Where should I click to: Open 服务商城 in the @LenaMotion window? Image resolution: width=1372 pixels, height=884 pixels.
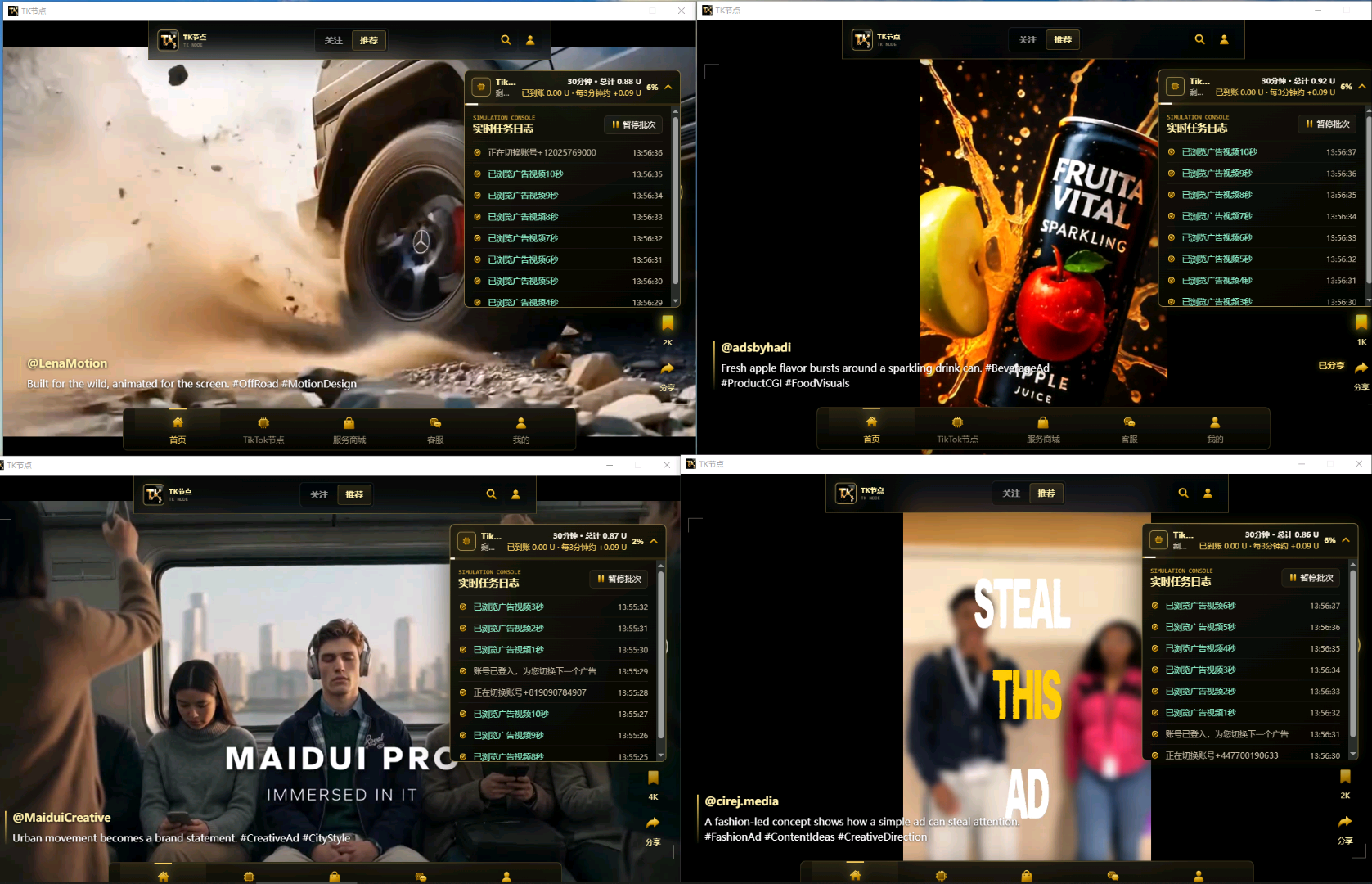349,430
